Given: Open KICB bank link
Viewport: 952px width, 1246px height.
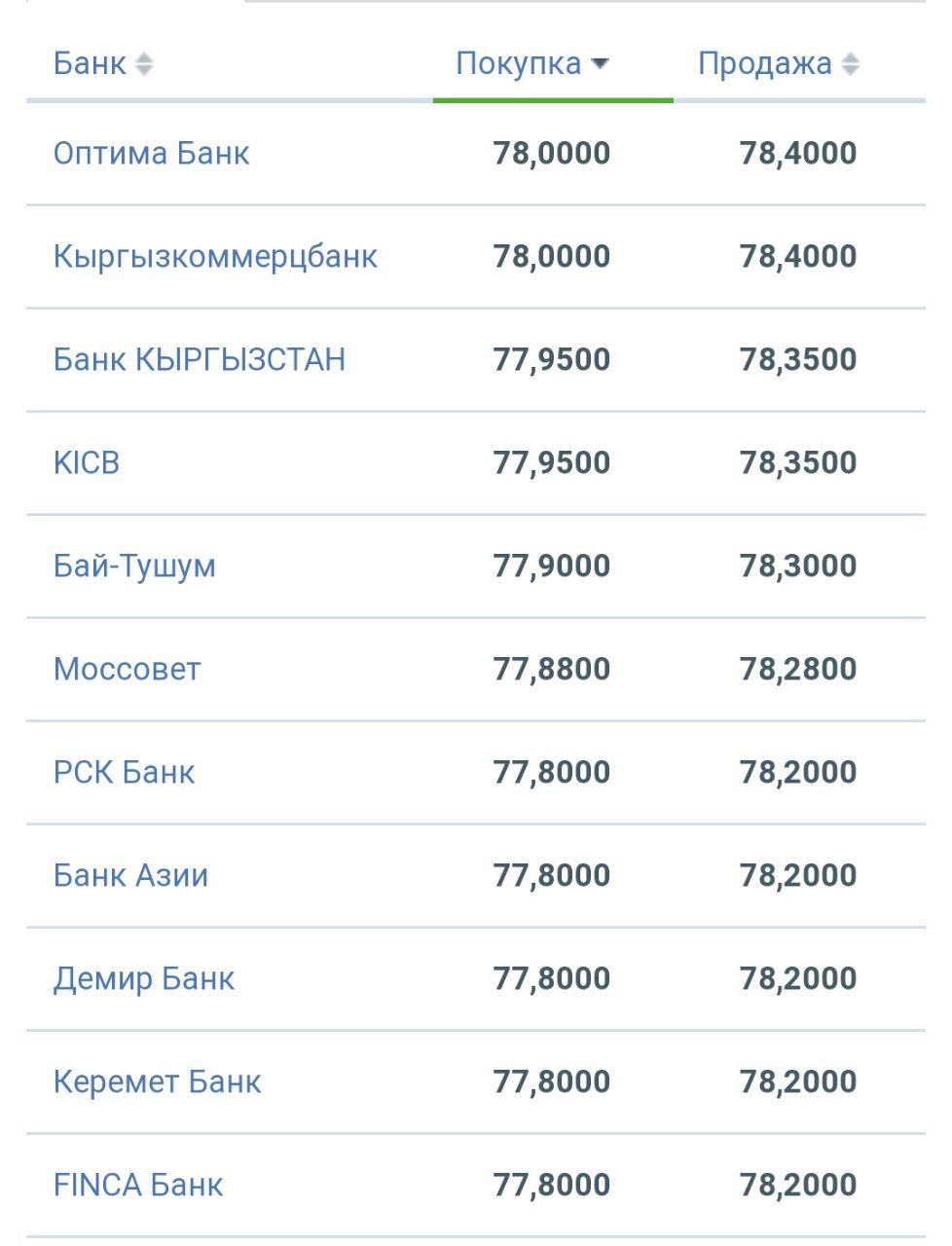Looking at the screenshot, I should click(x=87, y=463).
